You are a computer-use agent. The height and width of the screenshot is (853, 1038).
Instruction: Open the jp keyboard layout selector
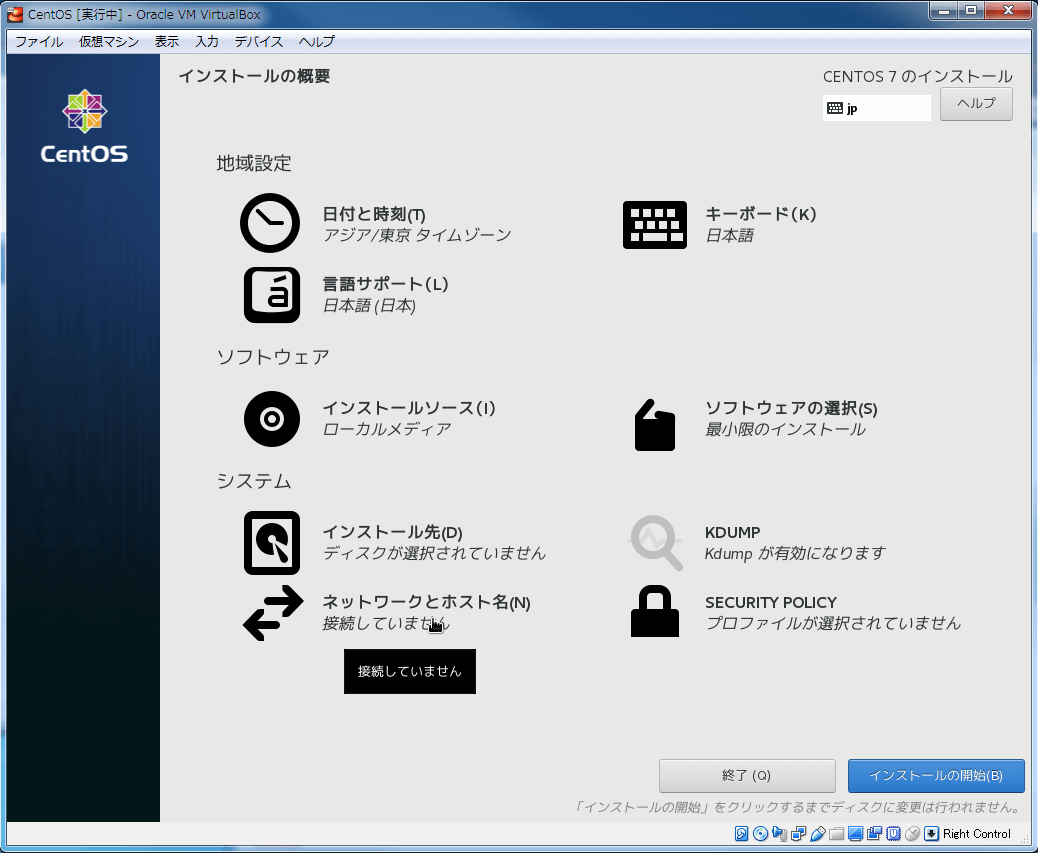tap(876, 107)
